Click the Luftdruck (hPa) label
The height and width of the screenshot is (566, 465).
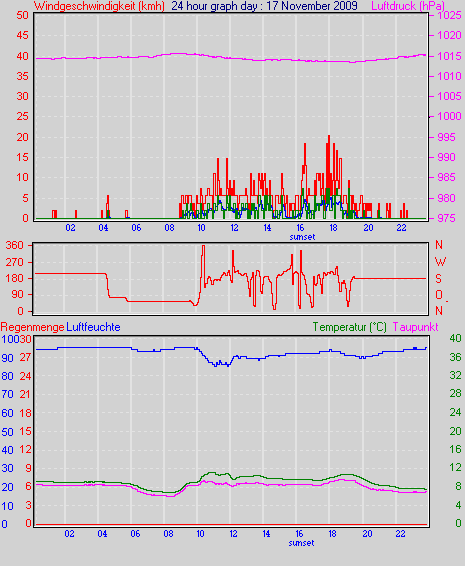pyautogui.click(x=408, y=6)
